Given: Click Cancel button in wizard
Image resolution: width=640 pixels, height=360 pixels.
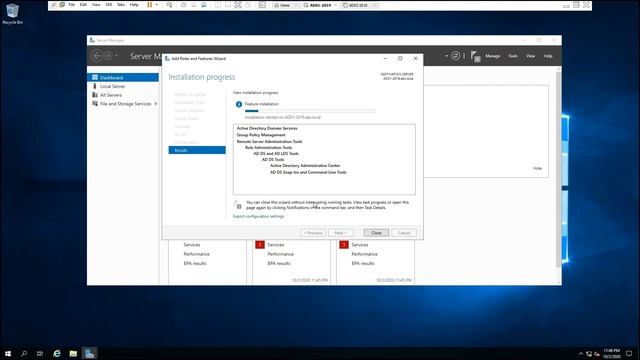Looking at the screenshot, I should (404, 233).
